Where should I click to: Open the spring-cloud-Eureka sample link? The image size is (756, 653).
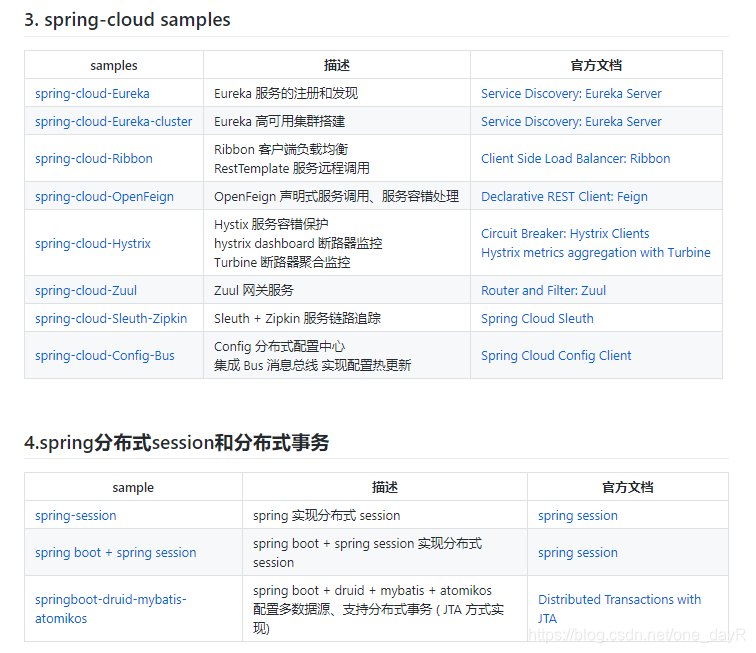(92, 94)
